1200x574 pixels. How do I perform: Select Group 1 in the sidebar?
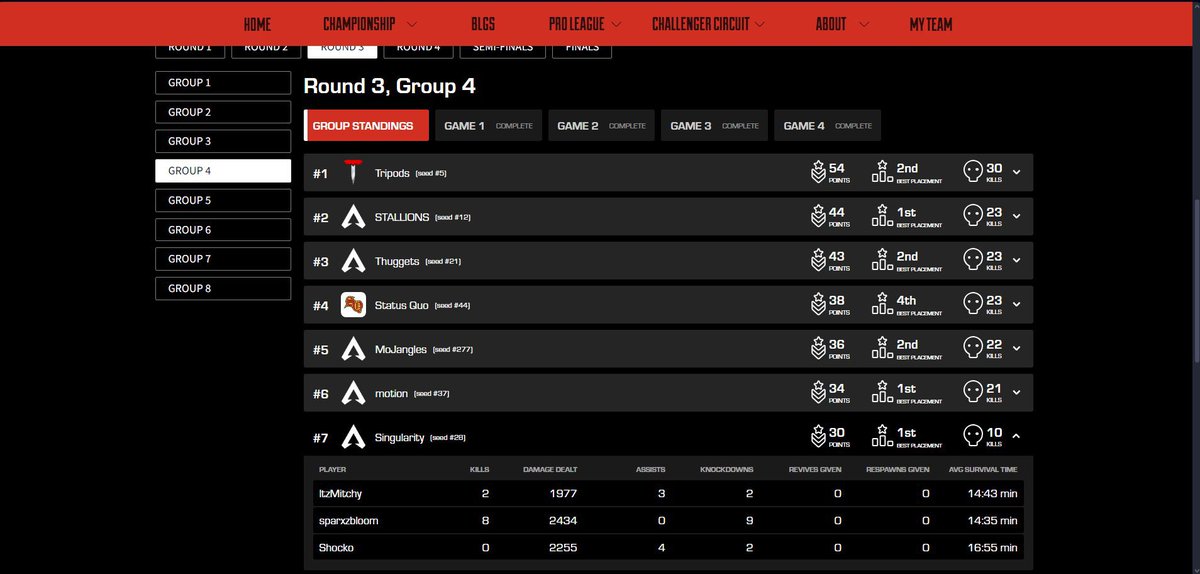coord(223,83)
